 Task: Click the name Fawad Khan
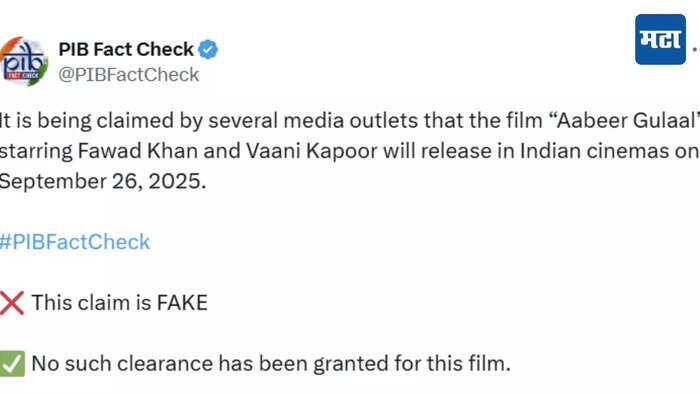pos(138,151)
